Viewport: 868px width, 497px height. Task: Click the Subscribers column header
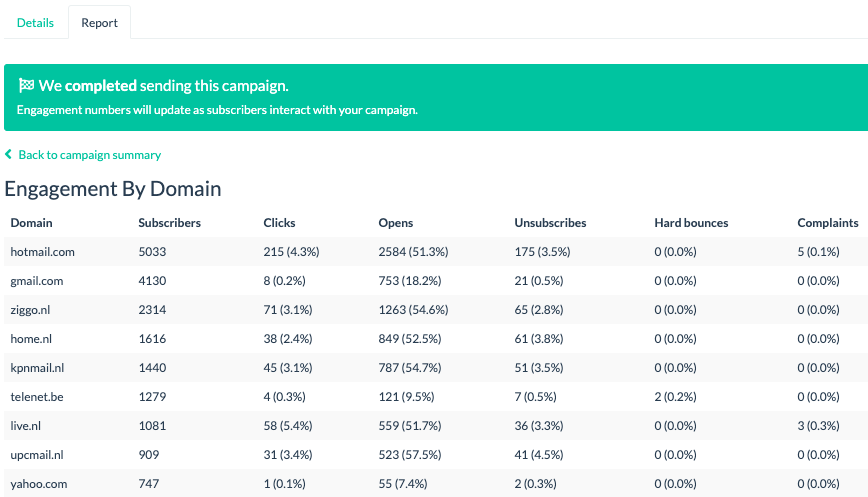click(x=169, y=223)
